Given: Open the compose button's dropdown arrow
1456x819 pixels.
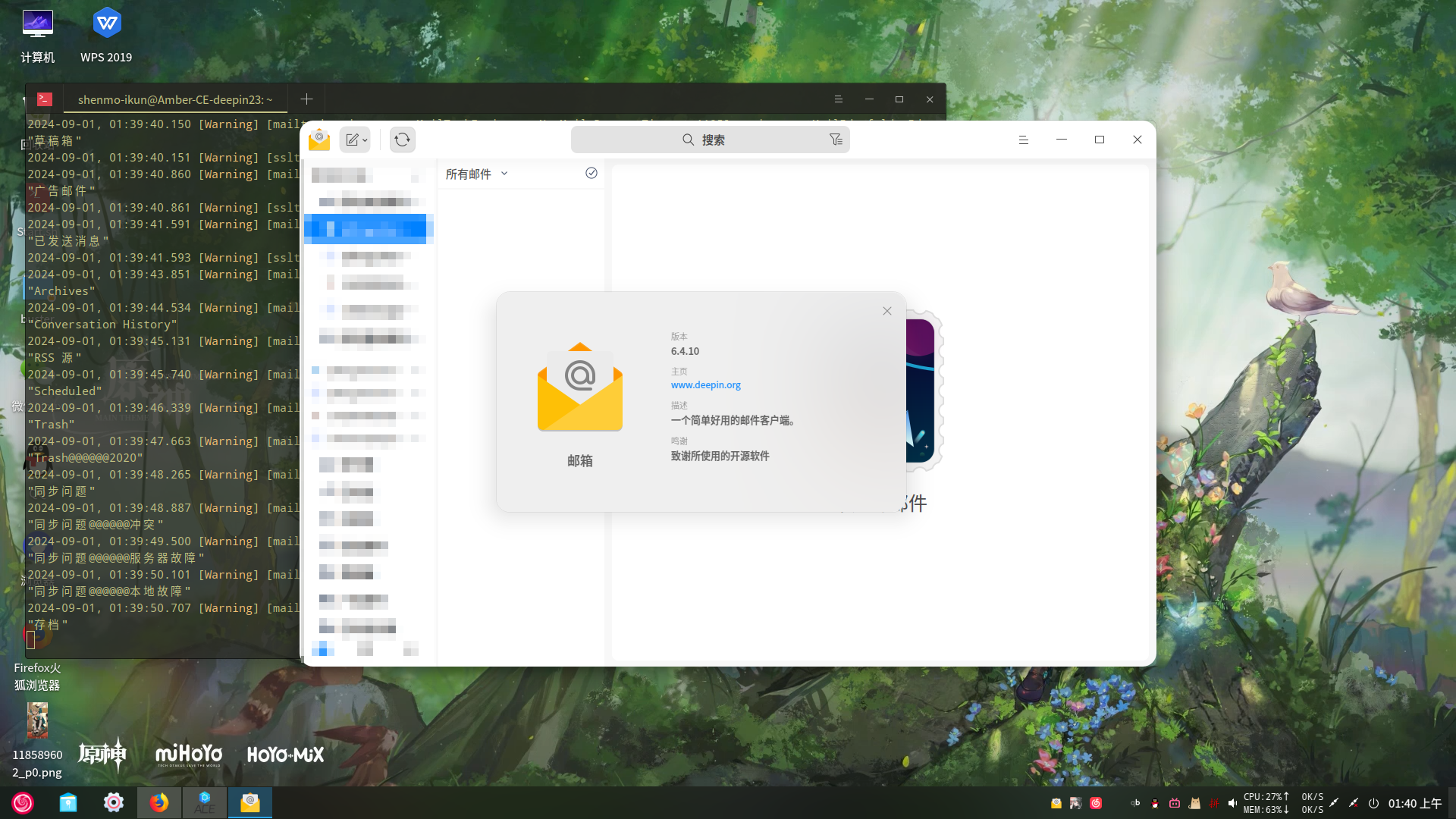Looking at the screenshot, I should pyautogui.click(x=365, y=140).
